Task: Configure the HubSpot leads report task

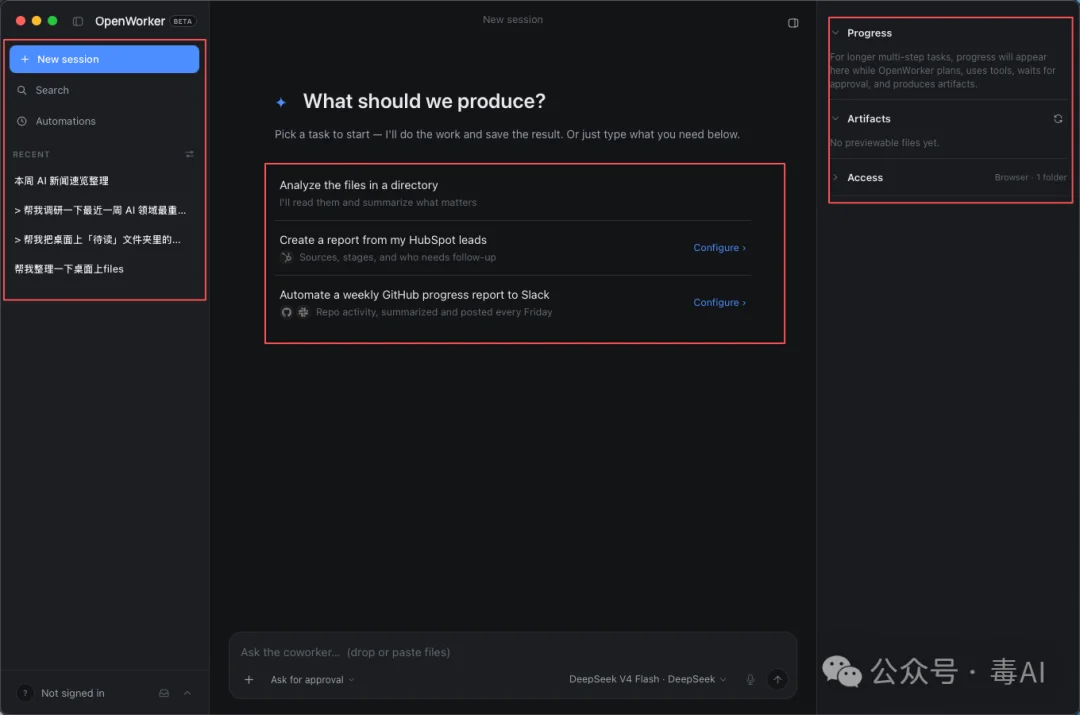Action: pyautogui.click(x=719, y=247)
